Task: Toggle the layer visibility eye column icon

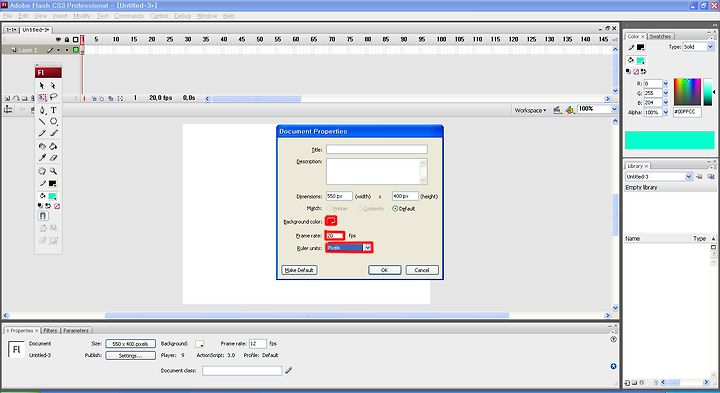Action: (x=58, y=39)
